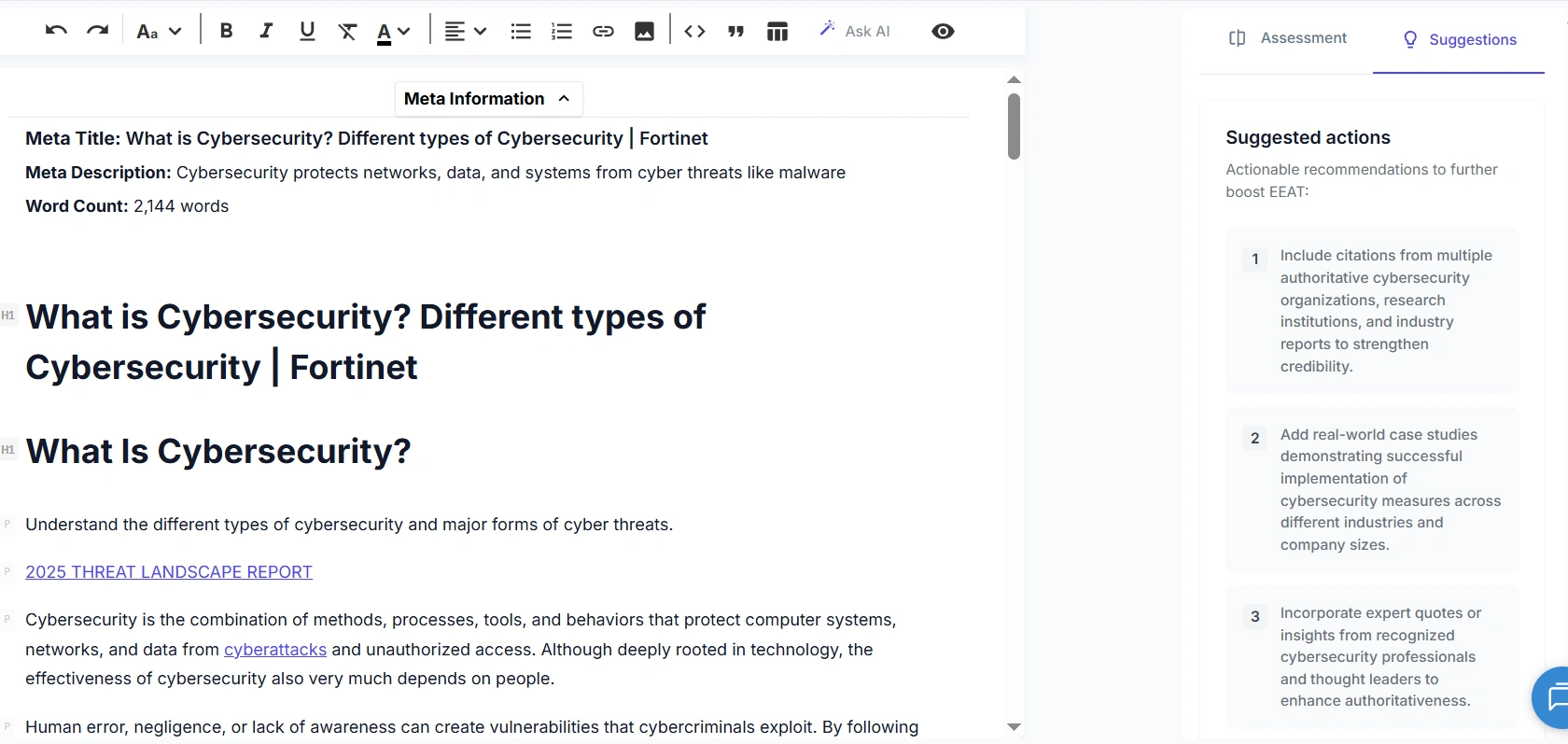Screen dimensions: 1568x744
Task: Switch to the Assessment tab
Action: click(x=1287, y=38)
